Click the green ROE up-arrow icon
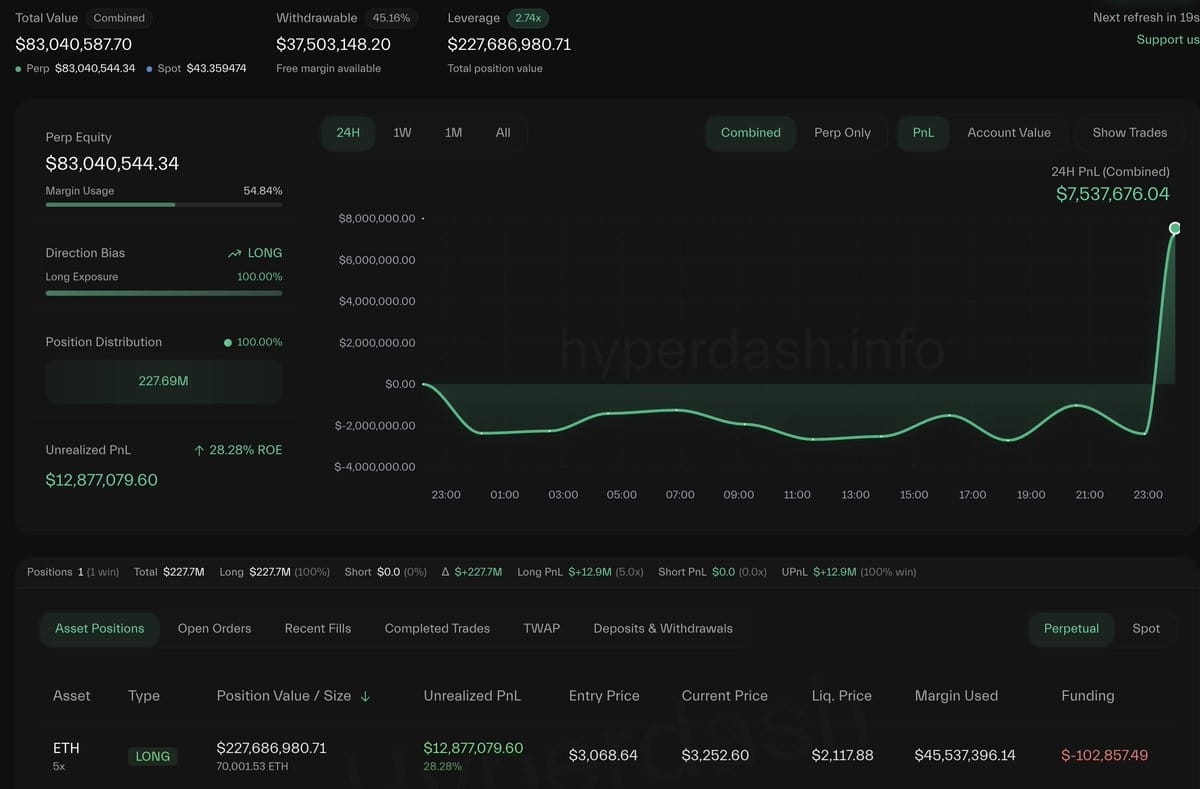The height and width of the screenshot is (789, 1200). click(x=199, y=451)
